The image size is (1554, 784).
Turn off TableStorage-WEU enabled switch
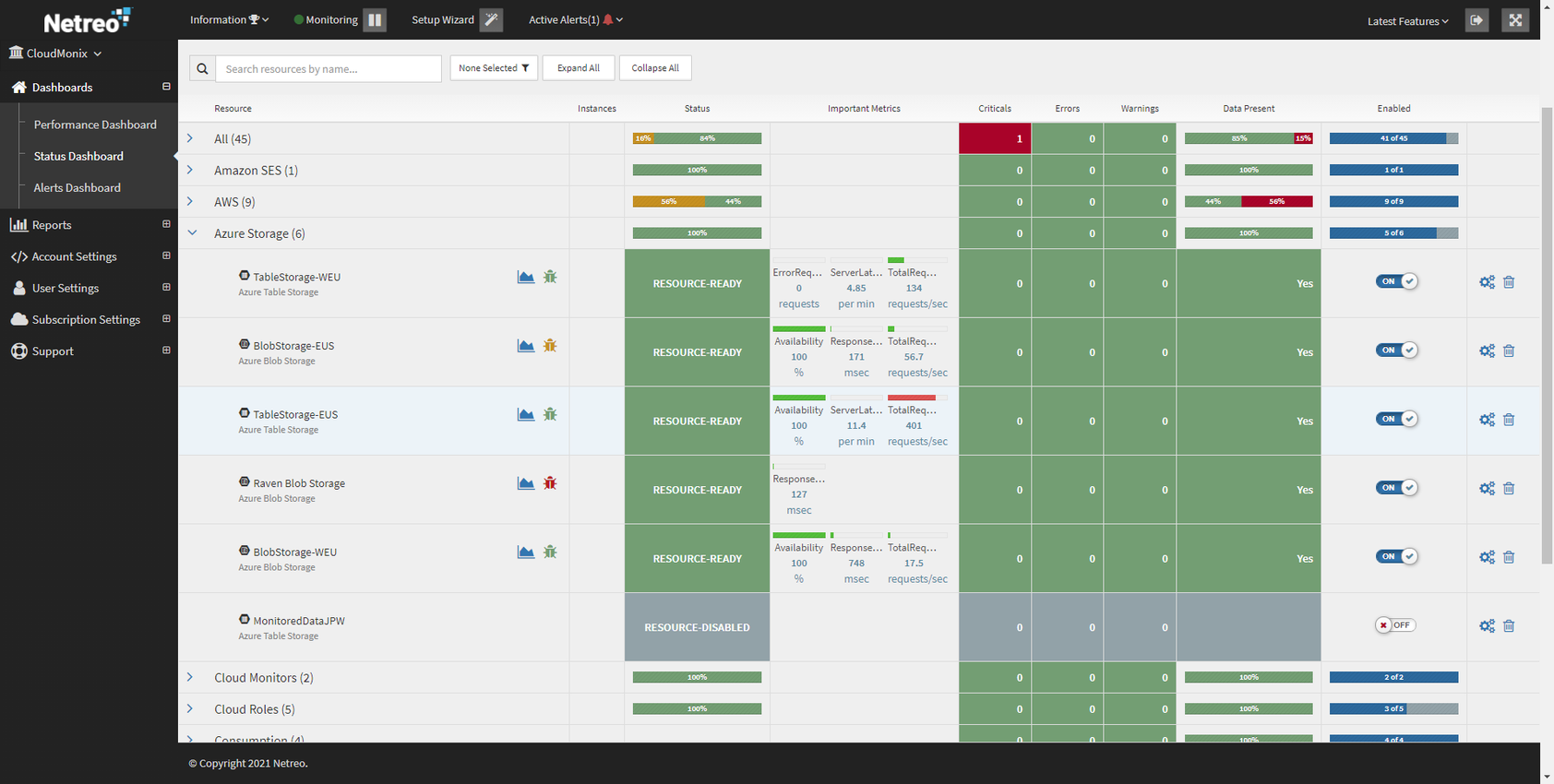click(x=1396, y=281)
